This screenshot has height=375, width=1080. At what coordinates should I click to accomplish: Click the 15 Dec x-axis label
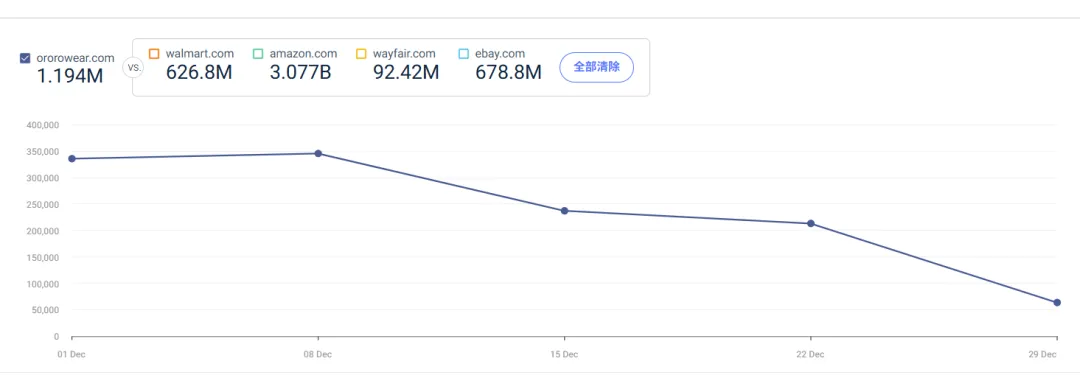[564, 354]
